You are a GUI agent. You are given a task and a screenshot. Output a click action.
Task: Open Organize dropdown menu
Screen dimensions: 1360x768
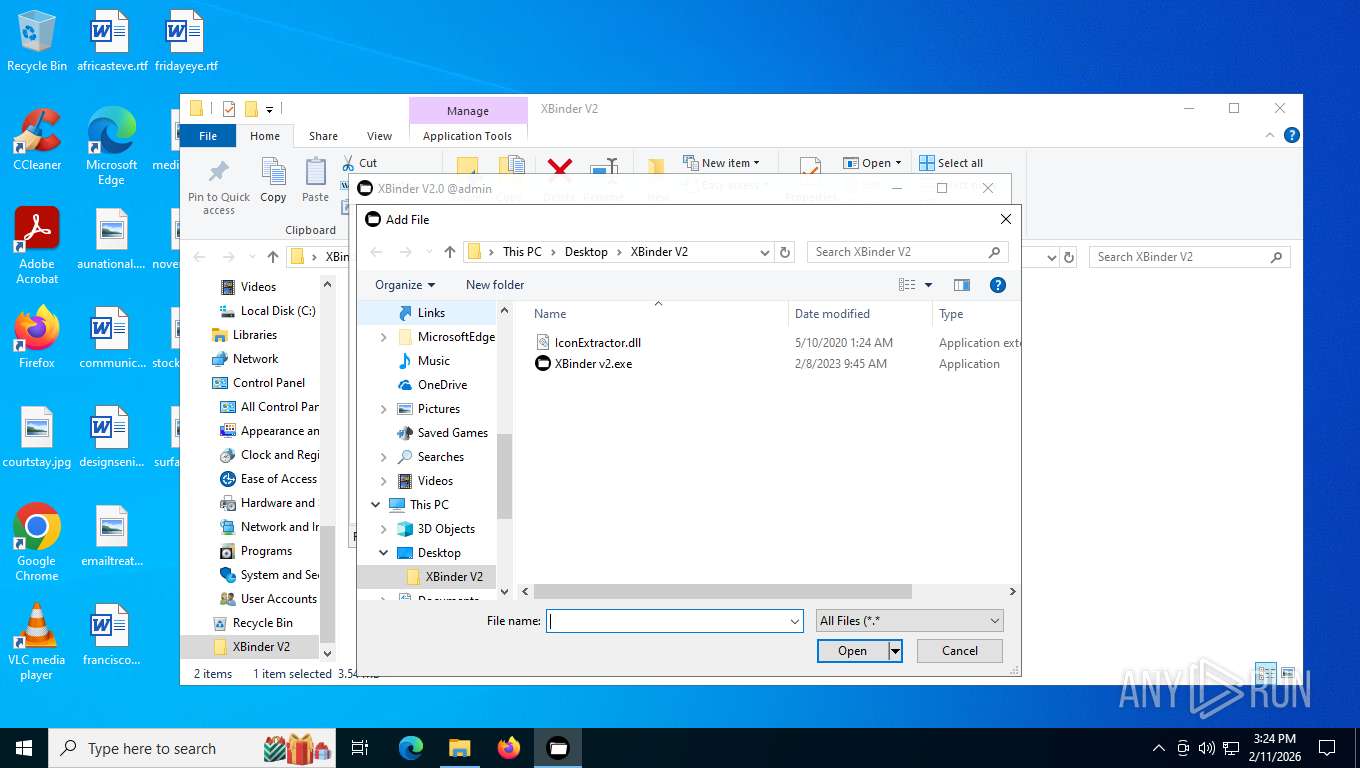[x=405, y=285]
